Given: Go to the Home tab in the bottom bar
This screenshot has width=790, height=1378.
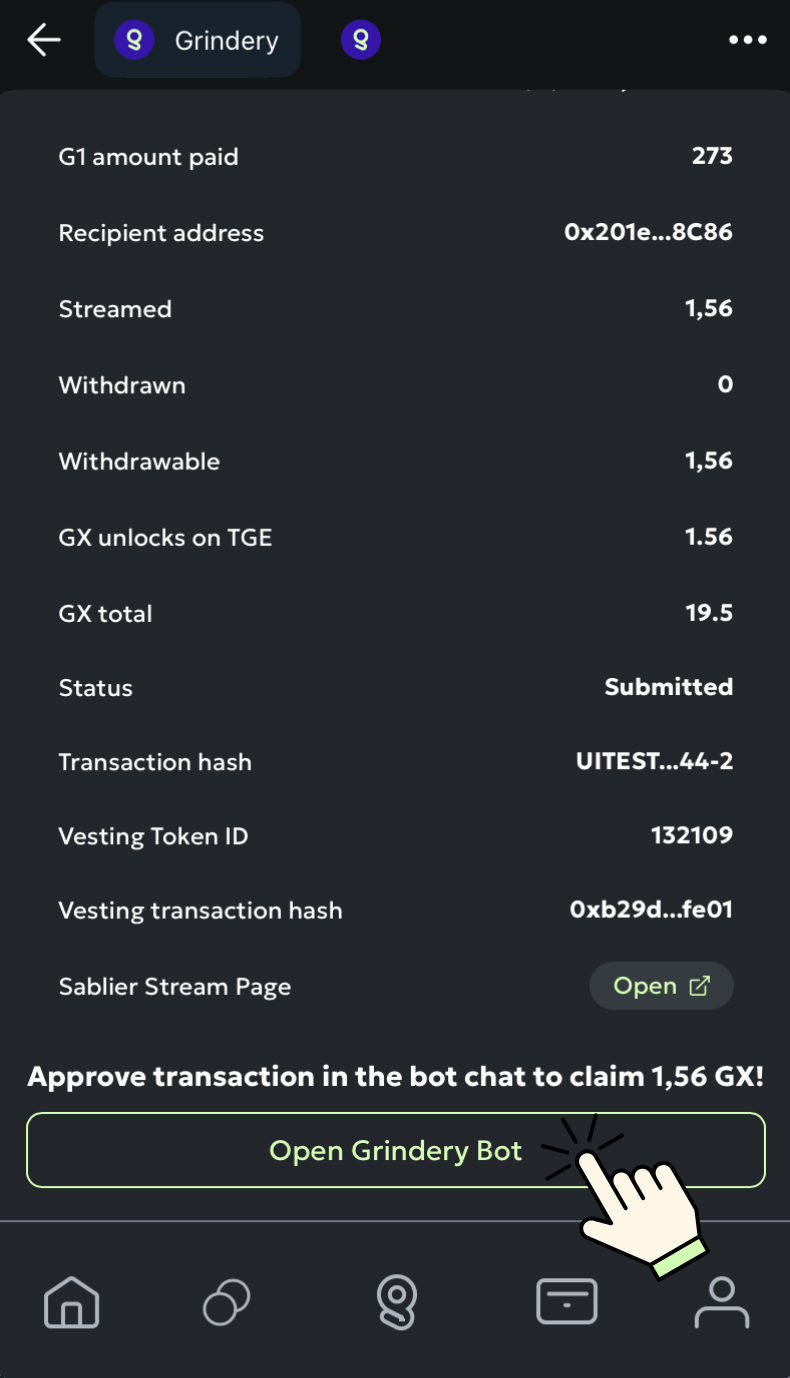Looking at the screenshot, I should [x=72, y=1302].
